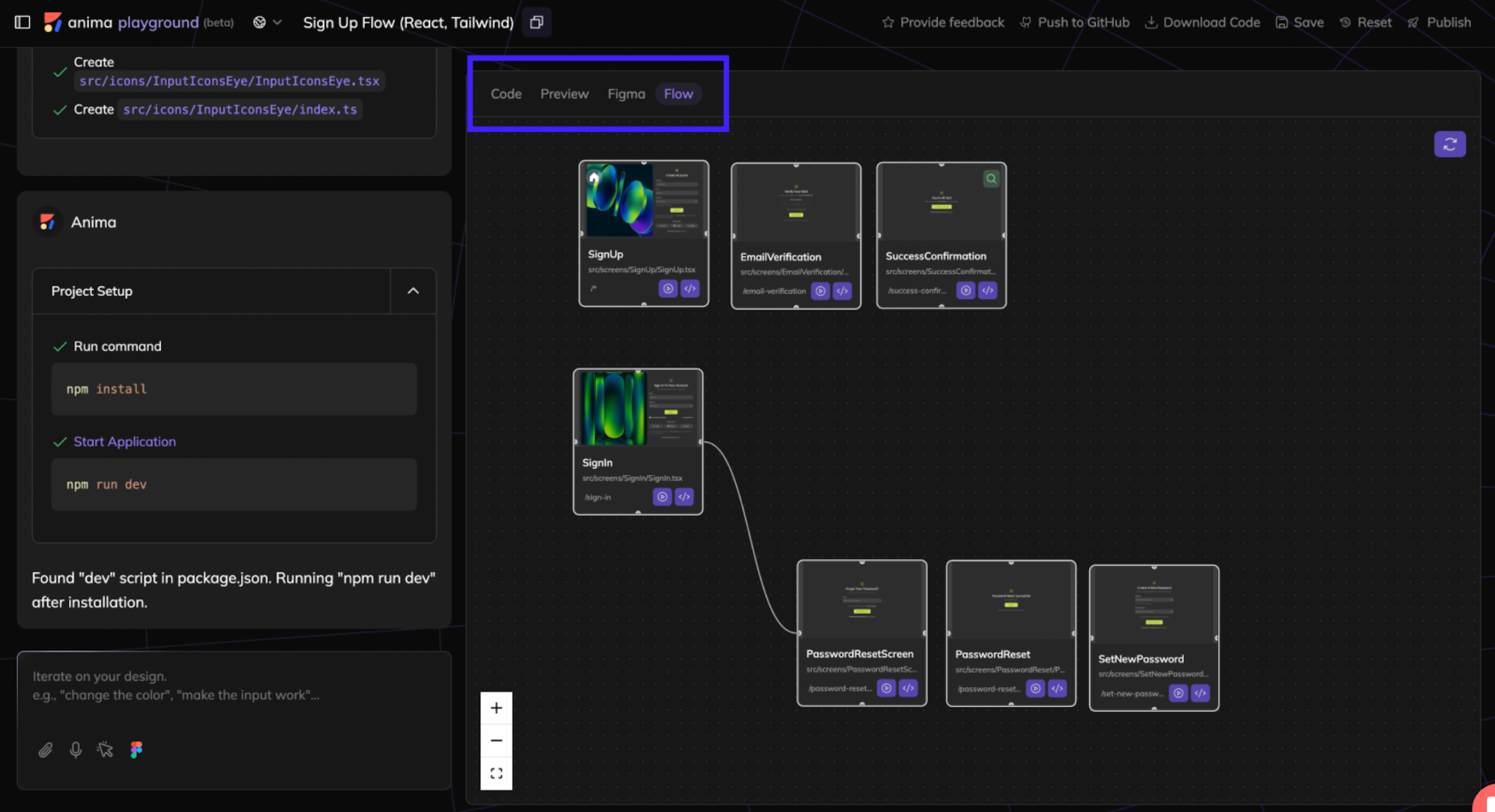
Task: Click the attach file paperclip icon
Action: pos(46,750)
